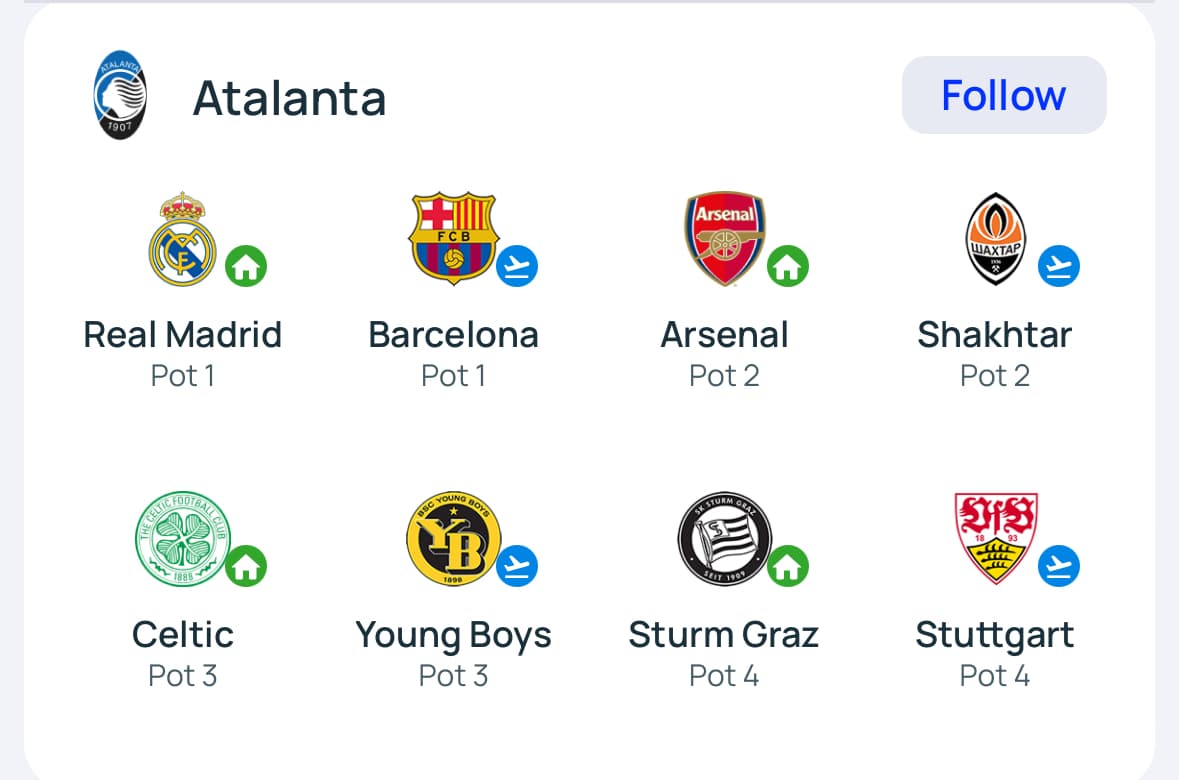Image resolution: width=1179 pixels, height=780 pixels.
Task: Select the Barcelona club badge
Action: pos(453,238)
